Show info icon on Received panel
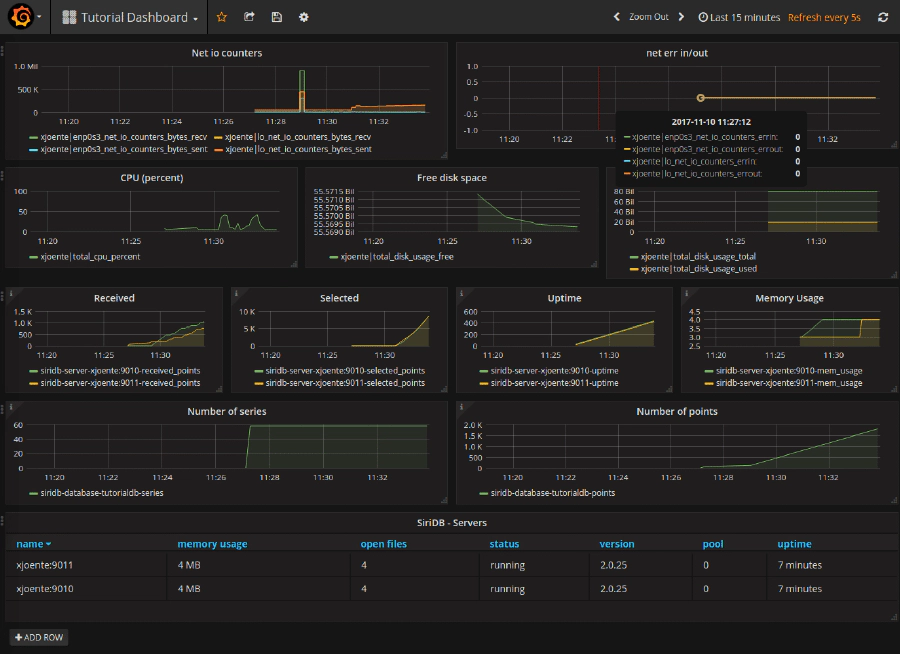The image size is (900, 654). pos(11,293)
